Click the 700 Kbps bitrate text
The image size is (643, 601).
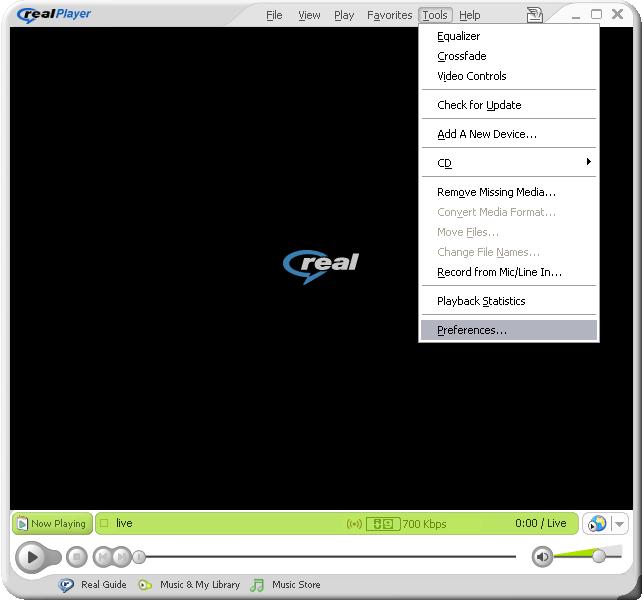[424, 524]
